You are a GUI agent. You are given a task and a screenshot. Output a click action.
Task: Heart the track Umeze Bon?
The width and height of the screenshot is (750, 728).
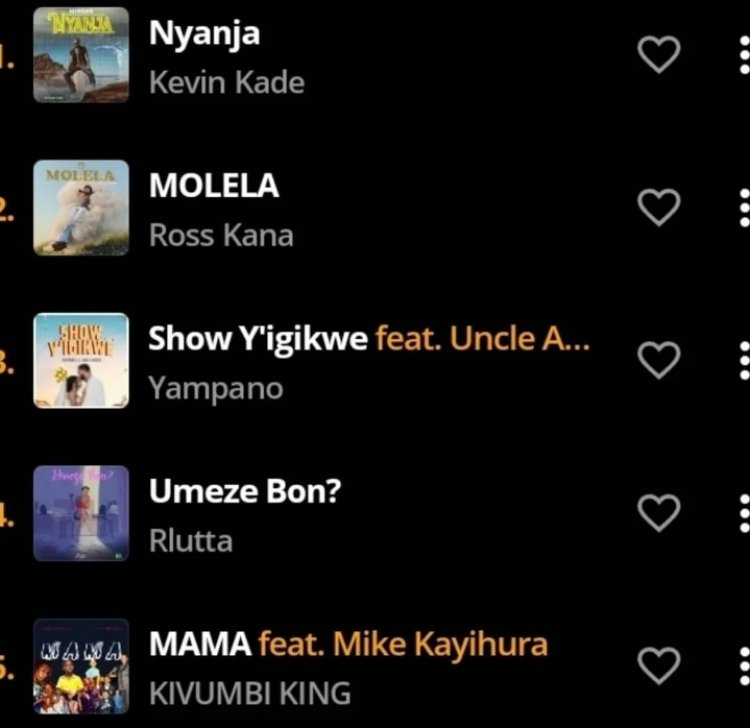click(x=658, y=513)
